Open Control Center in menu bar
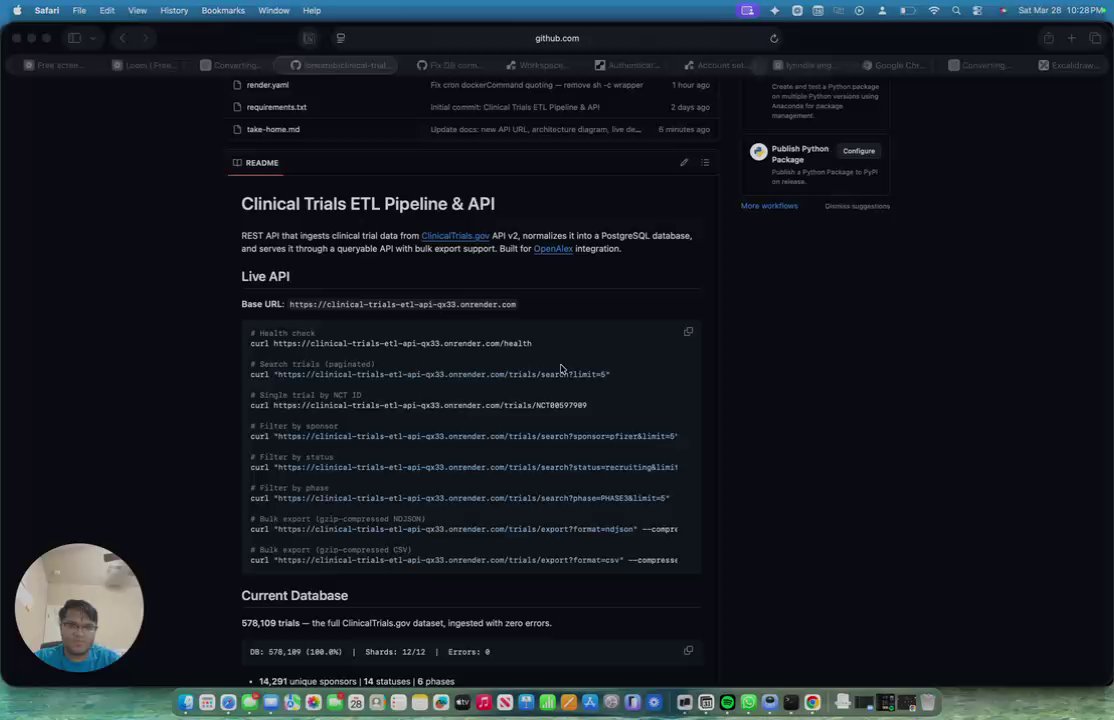The width and height of the screenshot is (1114, 720). pyautogui.click(x=978, y=11)
